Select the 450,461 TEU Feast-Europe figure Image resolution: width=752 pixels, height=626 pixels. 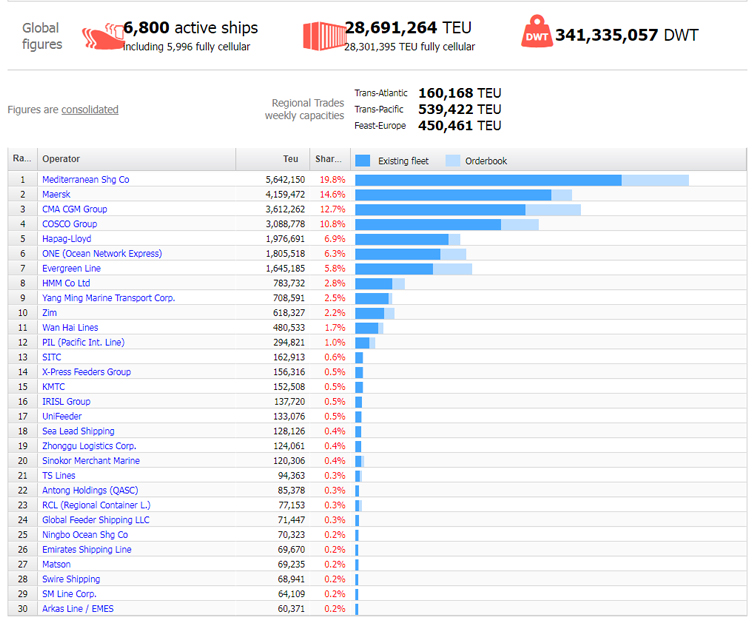point(459,126)
